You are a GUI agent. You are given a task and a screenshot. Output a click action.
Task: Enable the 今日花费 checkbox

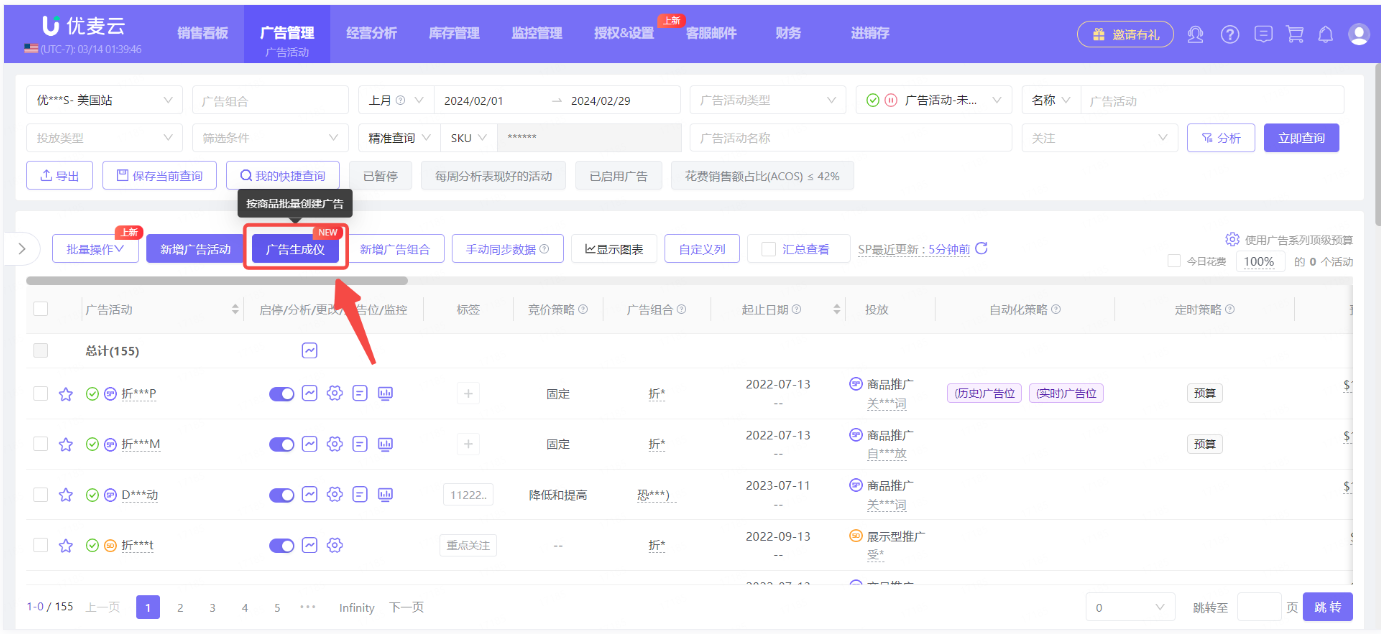1172,260
